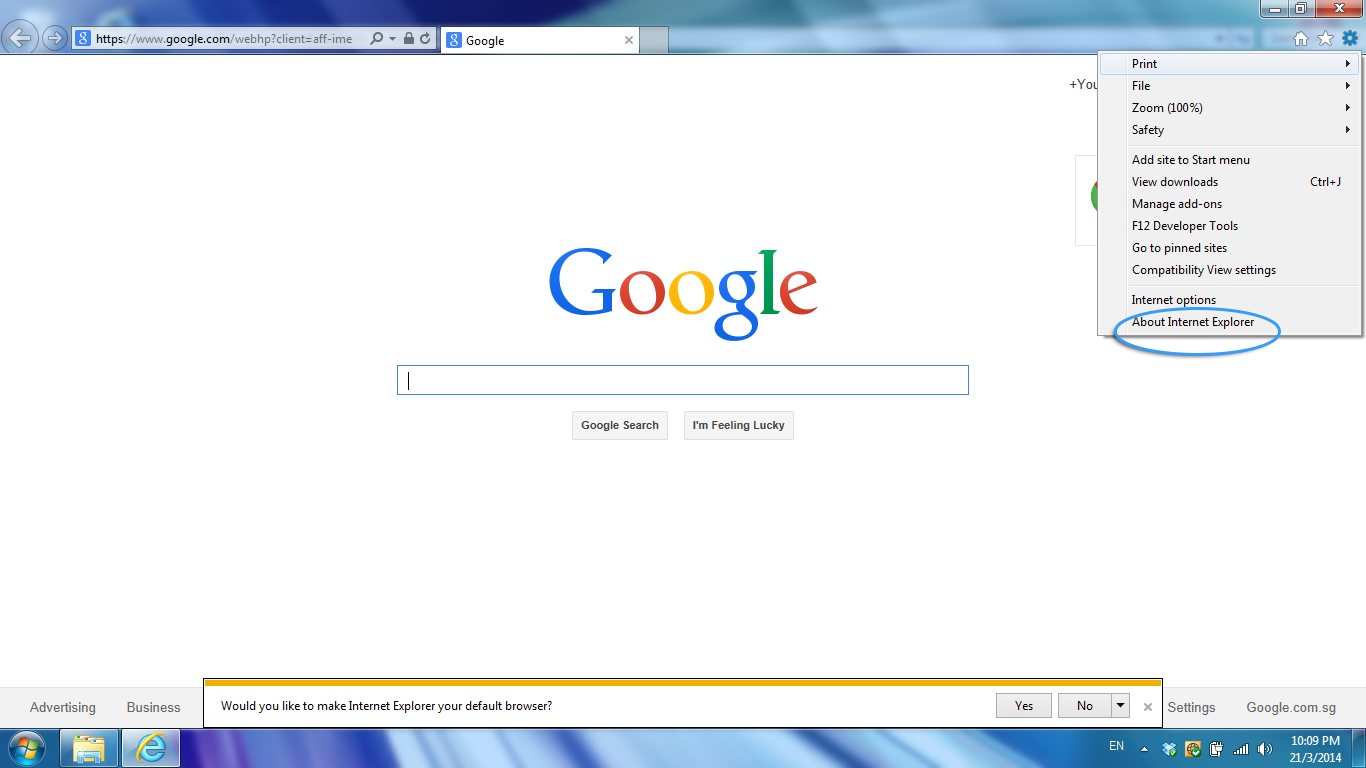
Task: Go back with the Back arrow button
Action: click(20, 39)
